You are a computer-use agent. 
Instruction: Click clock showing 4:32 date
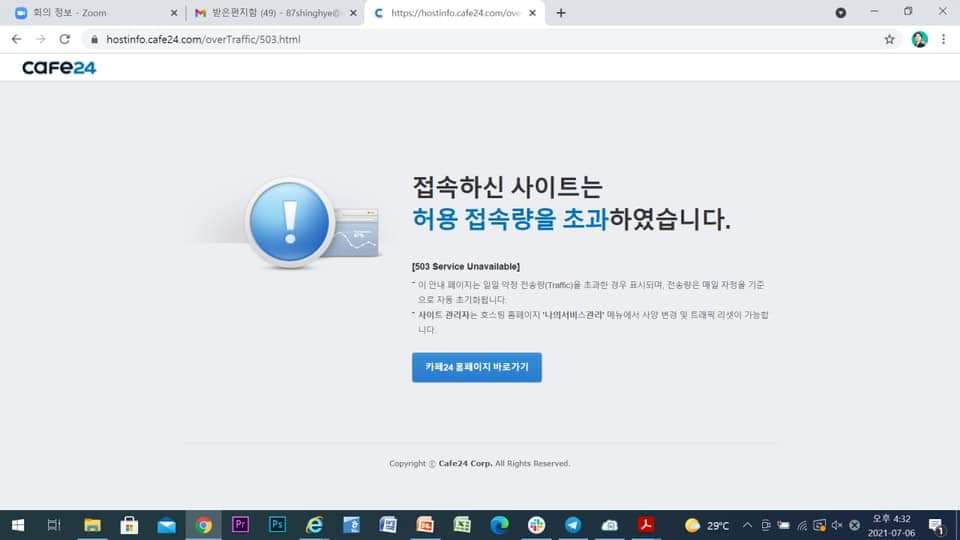click(891, 525)
